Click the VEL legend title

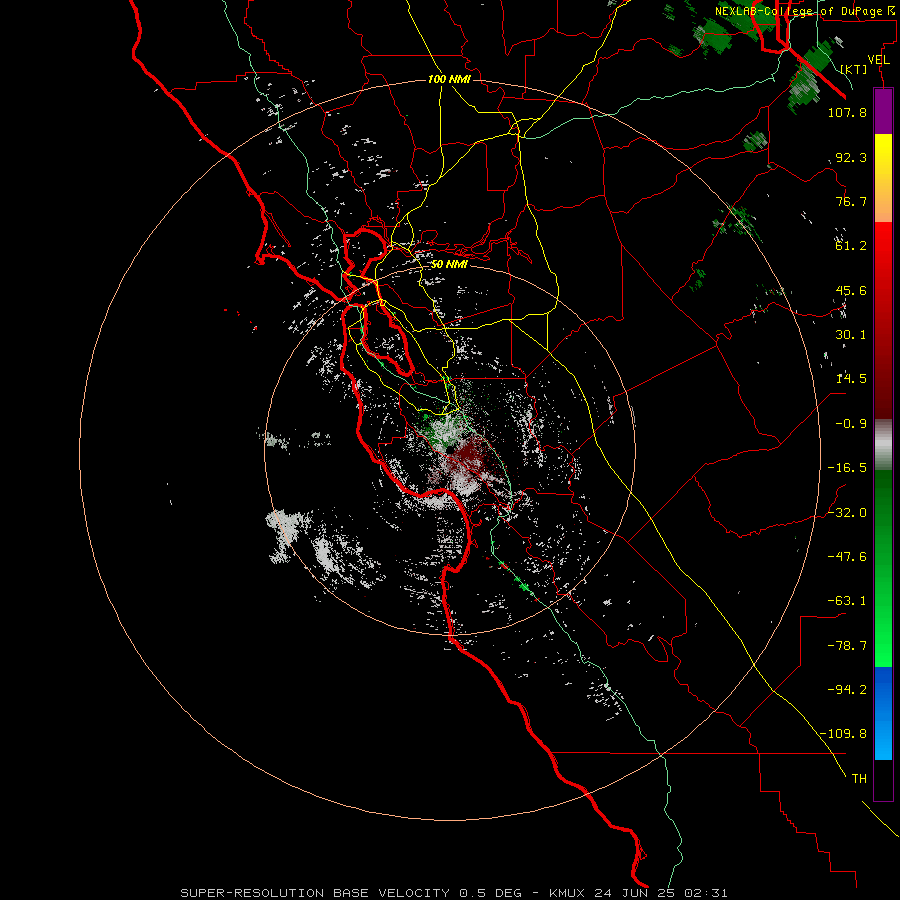tap(879, 60)
